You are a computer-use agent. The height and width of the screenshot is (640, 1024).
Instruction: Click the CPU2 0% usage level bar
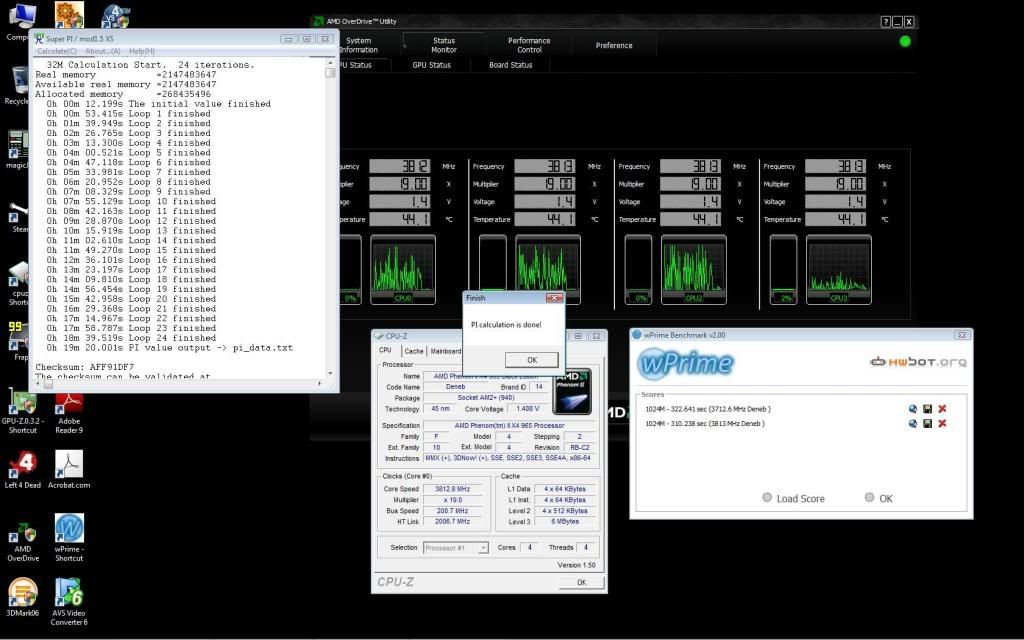pyautogui.click(x=638, y=269)
